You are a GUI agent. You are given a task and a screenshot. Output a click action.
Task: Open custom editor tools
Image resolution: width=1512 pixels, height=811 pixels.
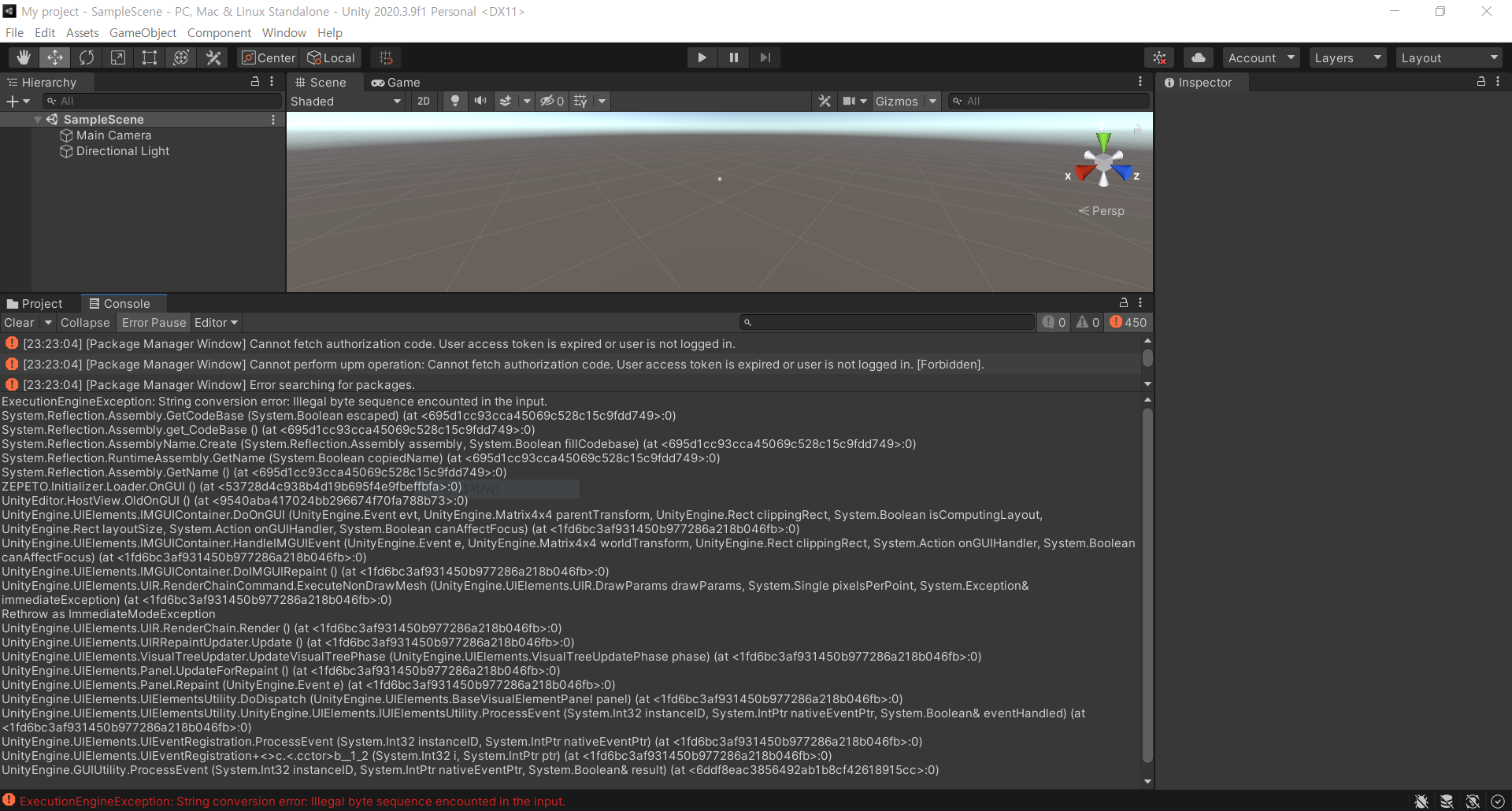(213, 57)
